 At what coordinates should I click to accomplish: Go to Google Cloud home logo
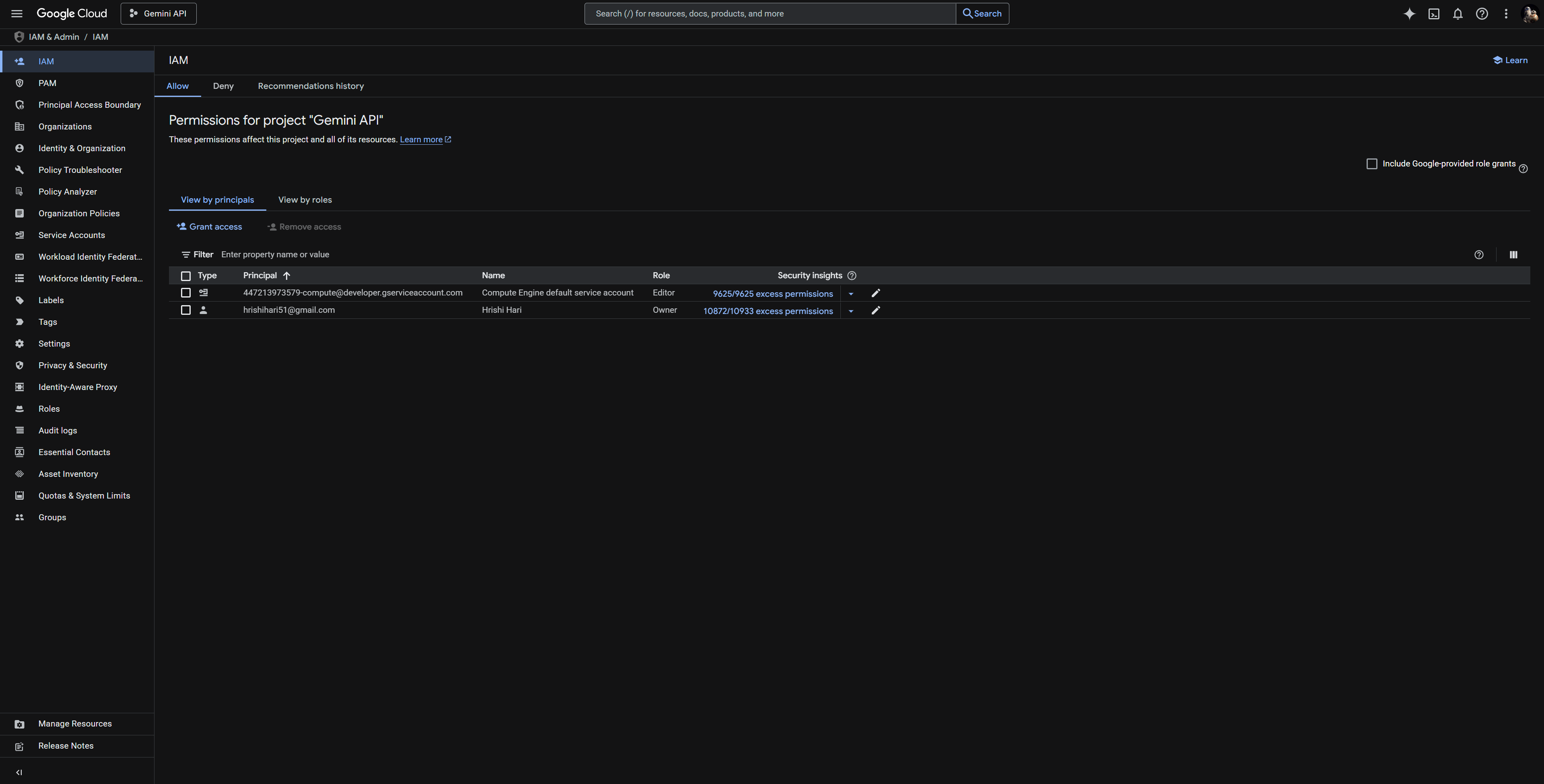click(x=71, y=13)
